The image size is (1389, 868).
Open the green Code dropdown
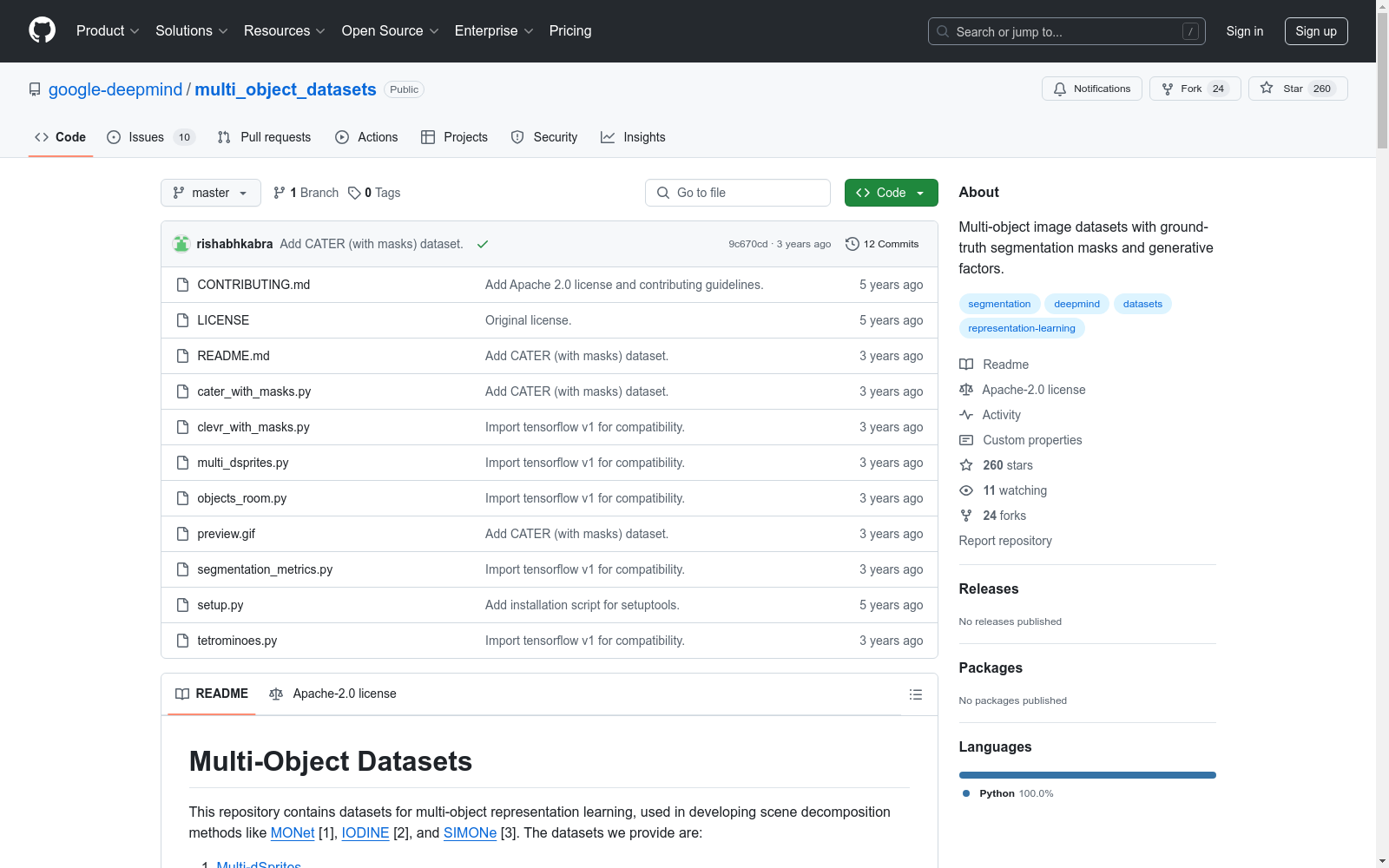click(891, 193)
